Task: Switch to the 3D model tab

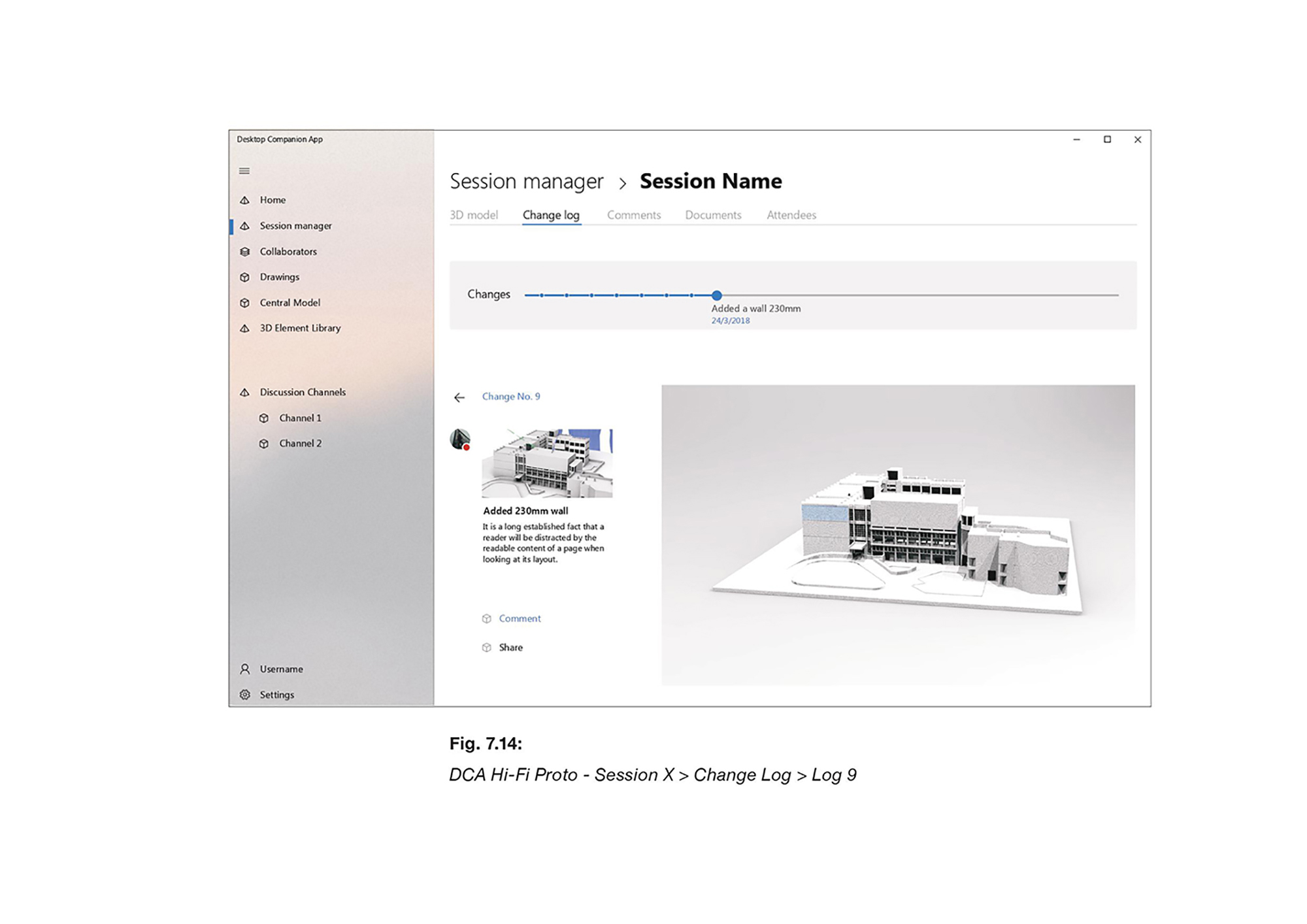Action: click(x=474, y=215)
